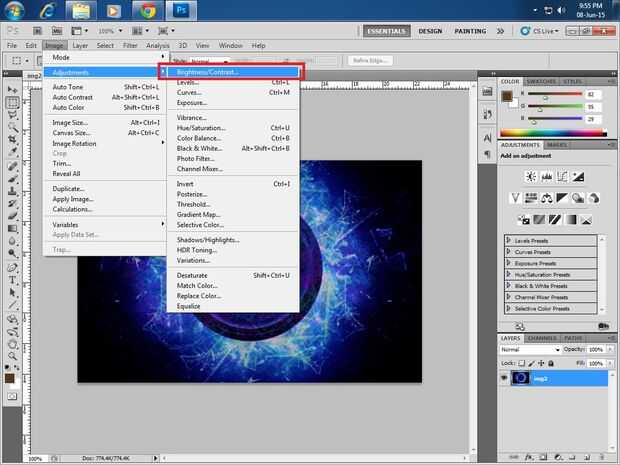This screenshot has height=465, width=620.
Task: Select the Type tool (T) in toolbox
Action: click(x=13, y=281)
